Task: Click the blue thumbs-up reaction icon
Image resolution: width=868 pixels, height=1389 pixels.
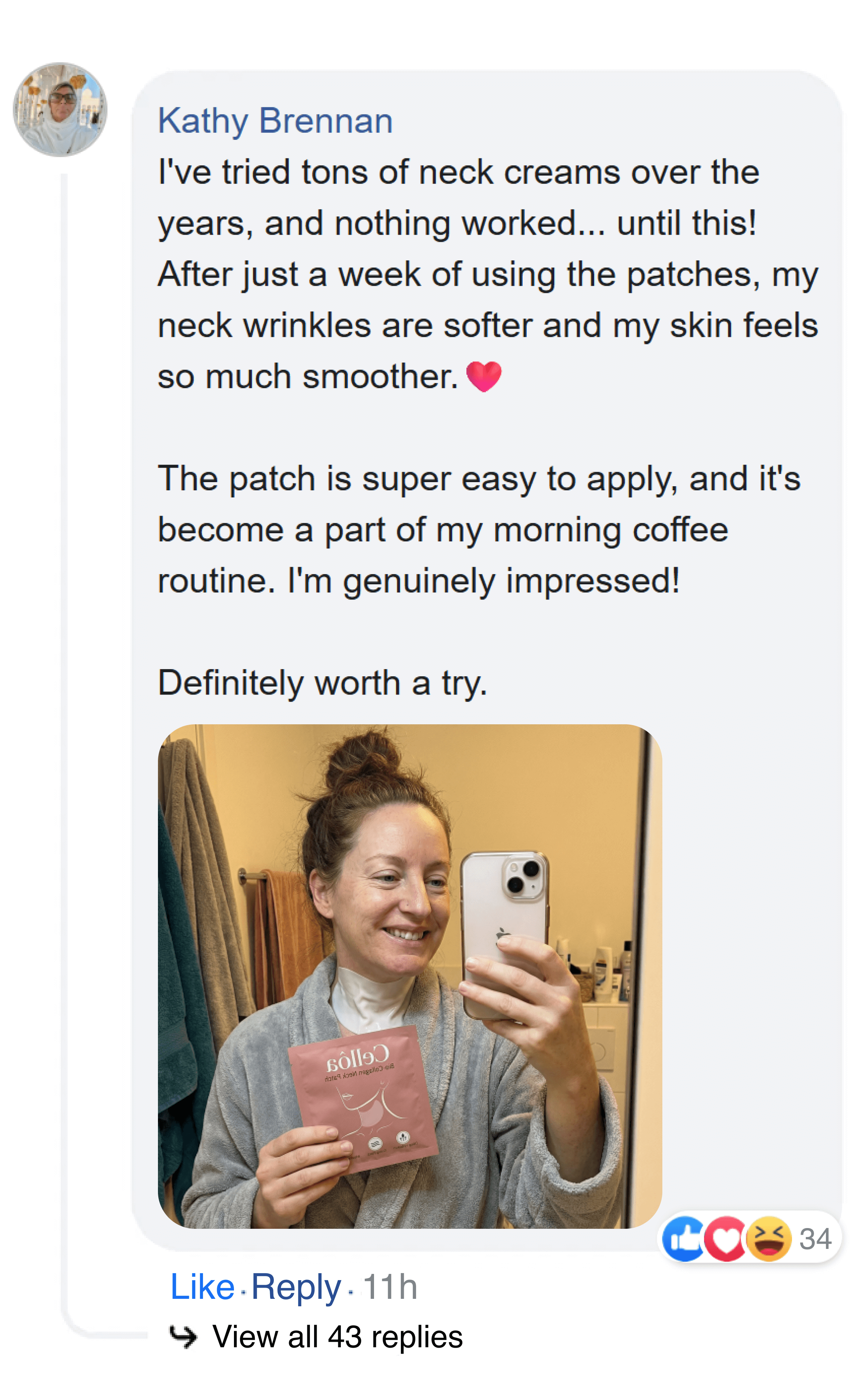Action: (x=683, y=1238)
